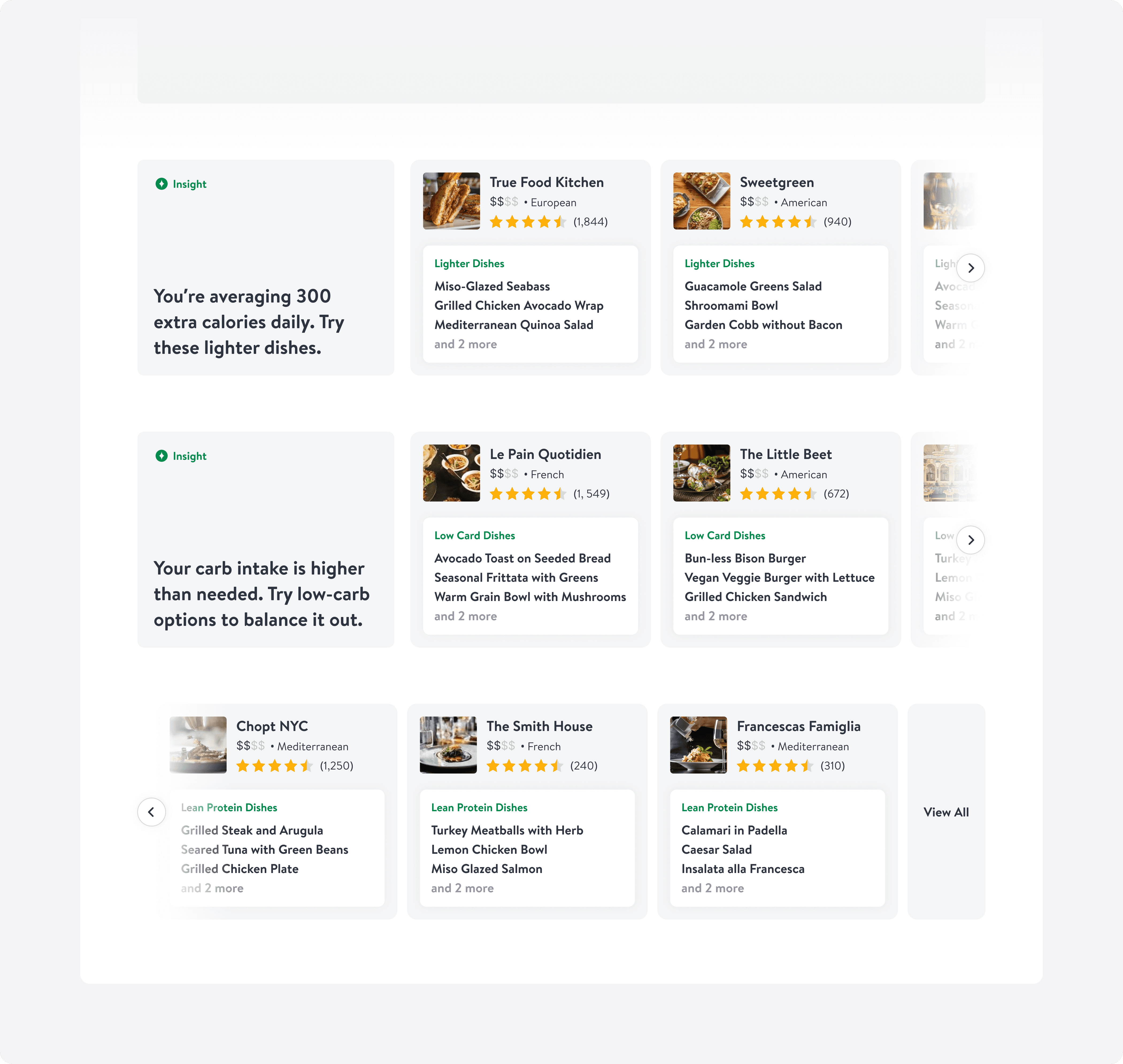
Task: Open Le Pain Quotidien restaurant photo
Action: coord(451,473)
